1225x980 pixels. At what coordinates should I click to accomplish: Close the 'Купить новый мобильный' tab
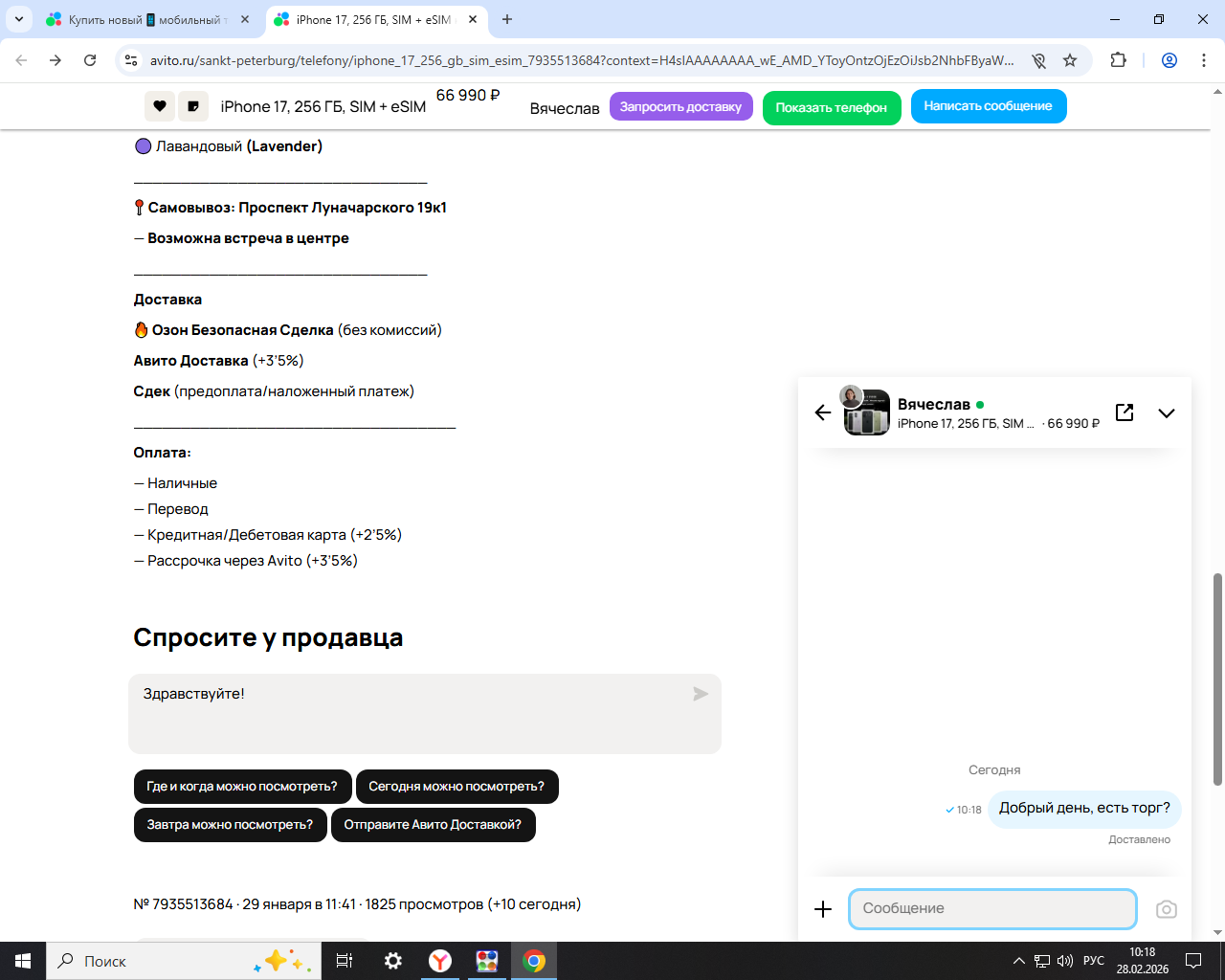pos(245,19)
